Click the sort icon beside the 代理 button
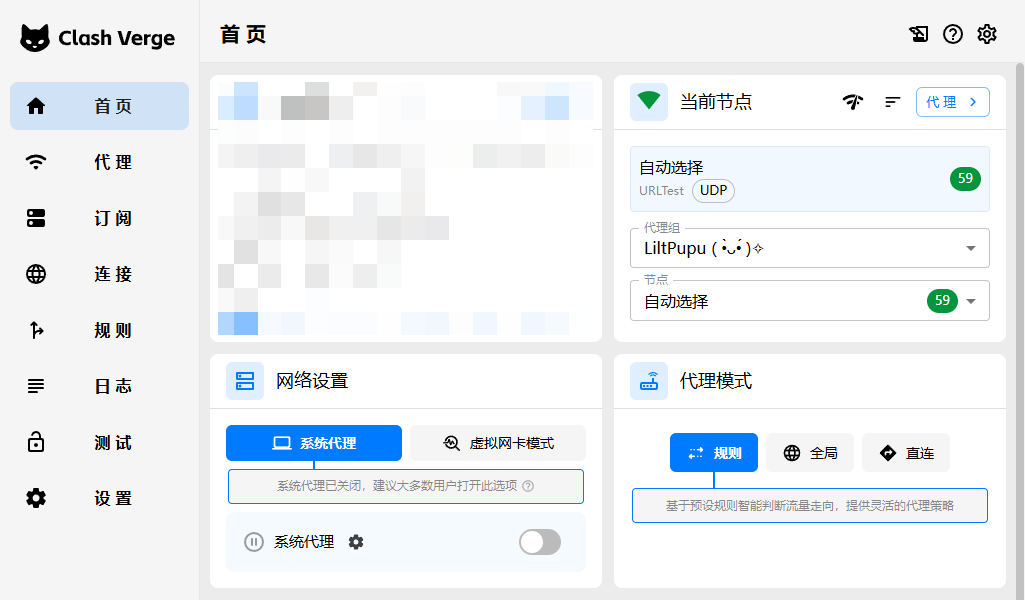The width and height of the screenshot is (1025, 600). point(893,102)
